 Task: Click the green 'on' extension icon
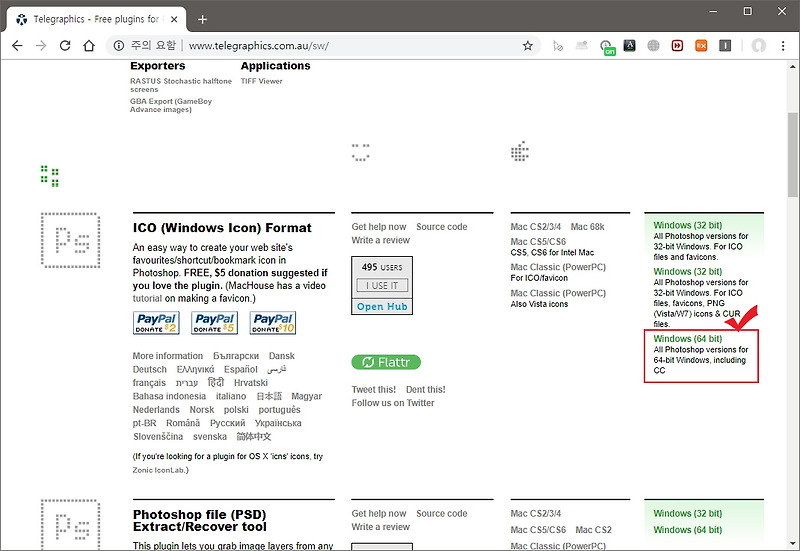[x=607, y=47]
